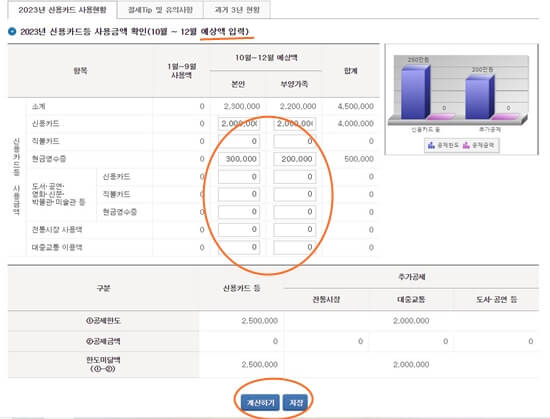Click the blue bullet icon before 2023년 heading

(x=12, y=32)
